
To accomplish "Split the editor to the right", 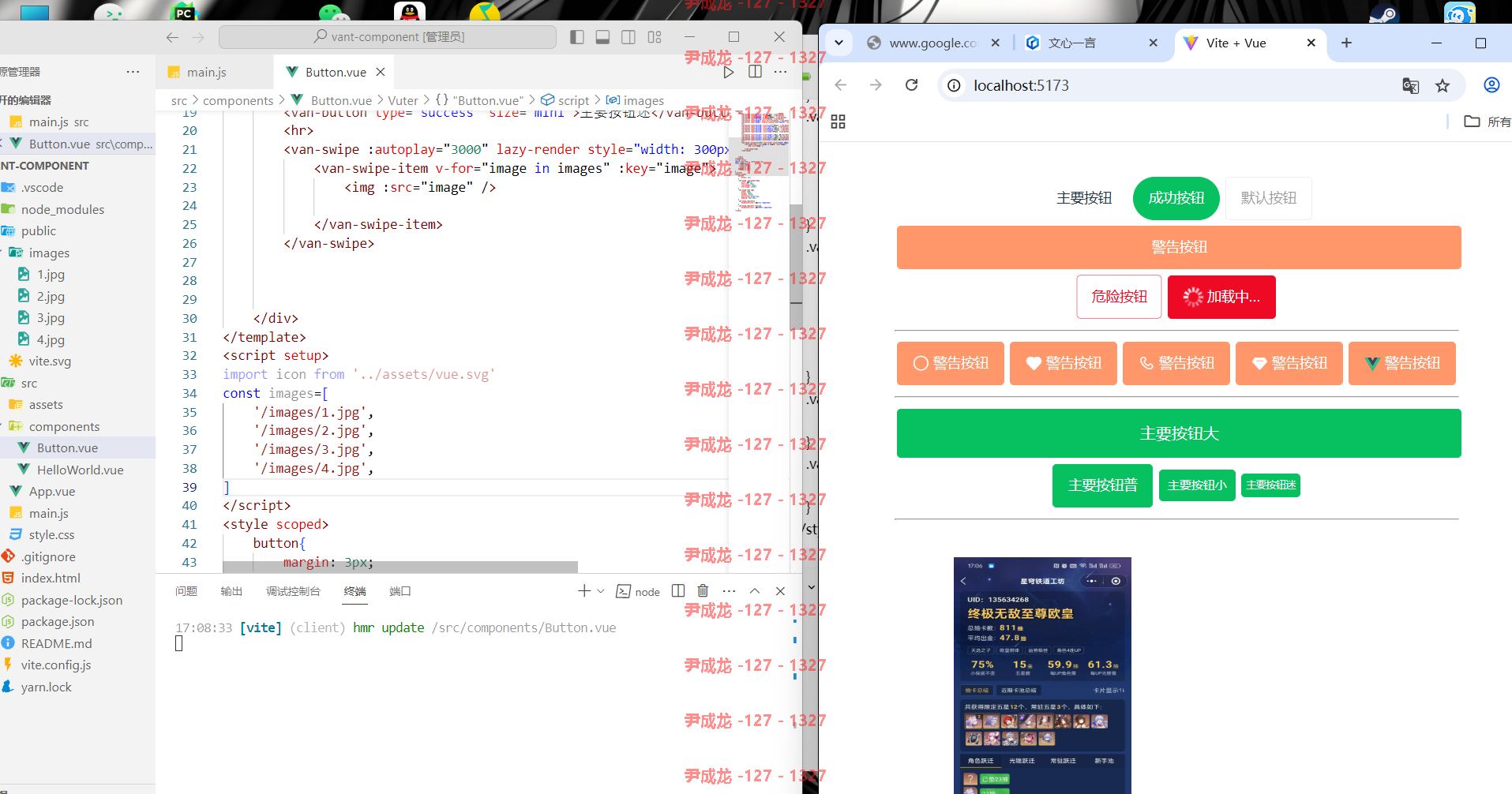I will (755, 72).
